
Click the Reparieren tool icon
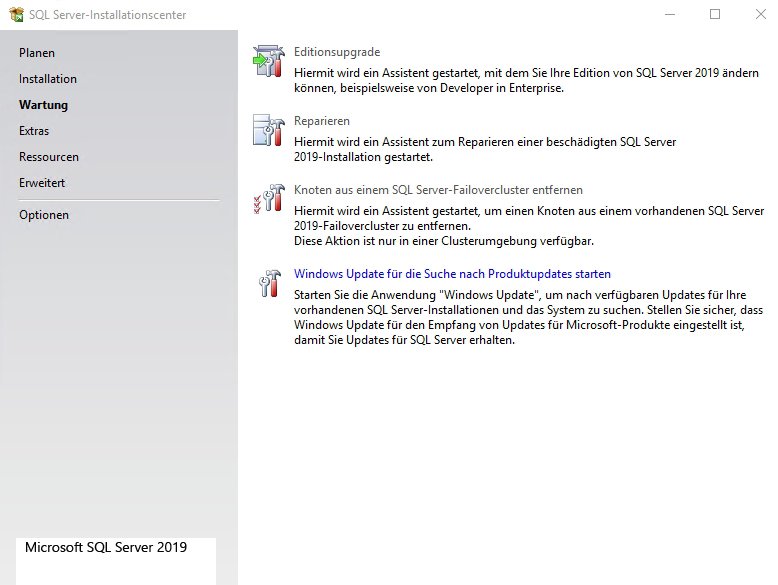pyautogui.click(x=268, y=130)
